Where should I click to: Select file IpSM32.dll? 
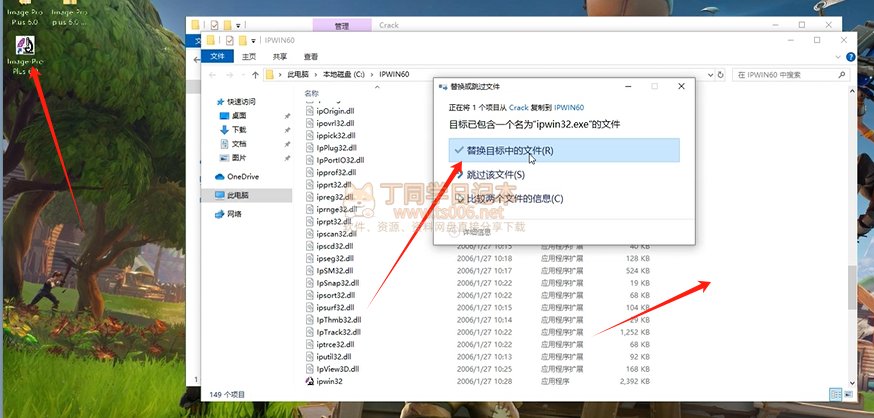pos(333,270)
